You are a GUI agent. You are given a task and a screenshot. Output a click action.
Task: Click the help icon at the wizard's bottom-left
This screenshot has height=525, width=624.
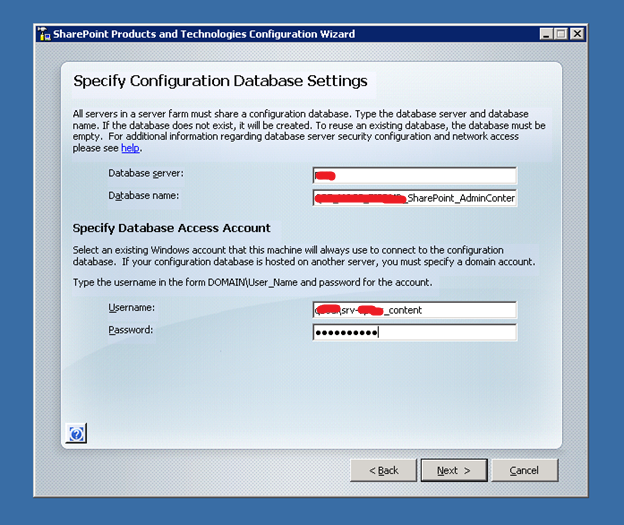click(x=76, y=433)
